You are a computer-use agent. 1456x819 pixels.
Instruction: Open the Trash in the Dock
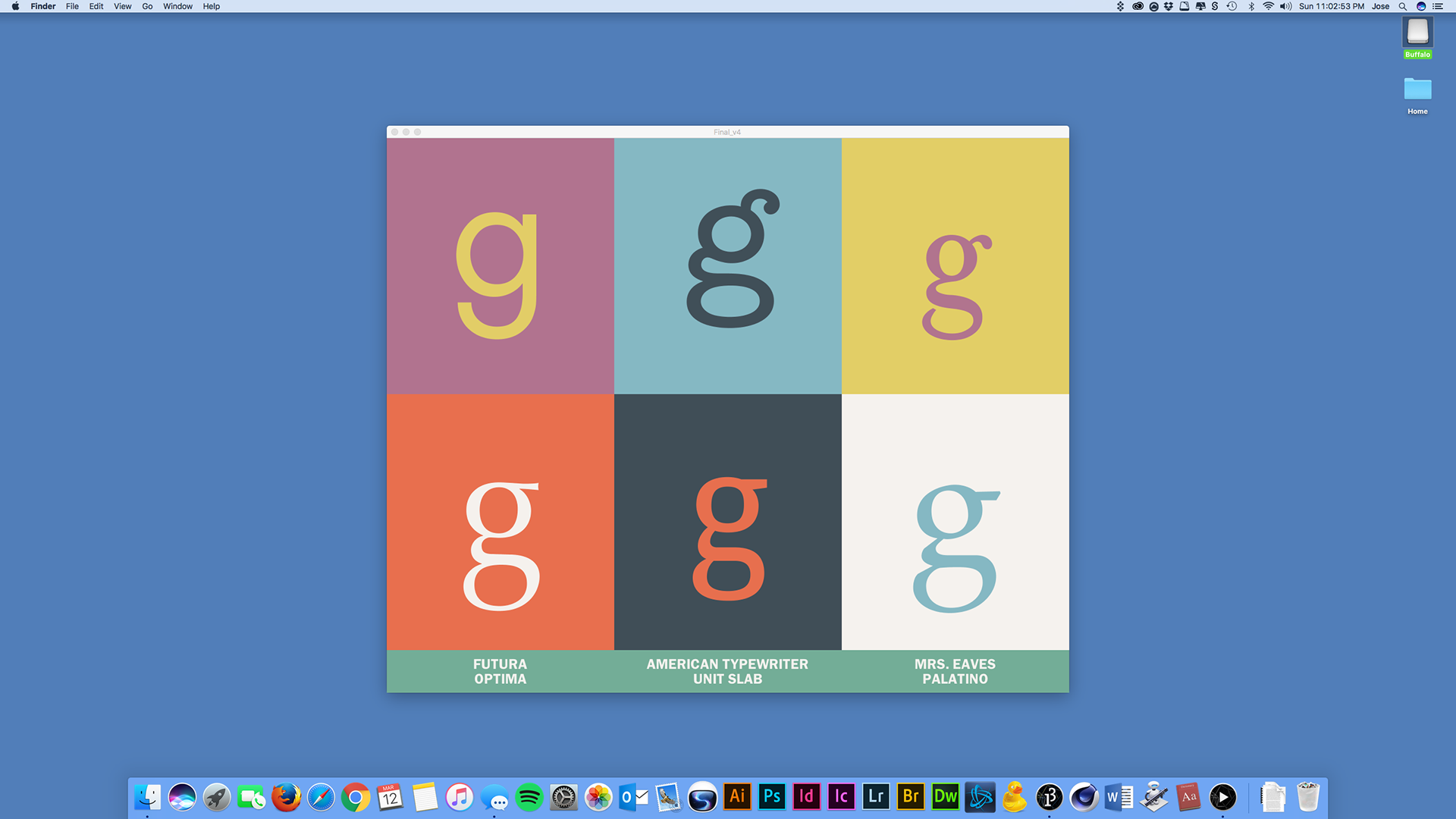[x=1308, y=797]
